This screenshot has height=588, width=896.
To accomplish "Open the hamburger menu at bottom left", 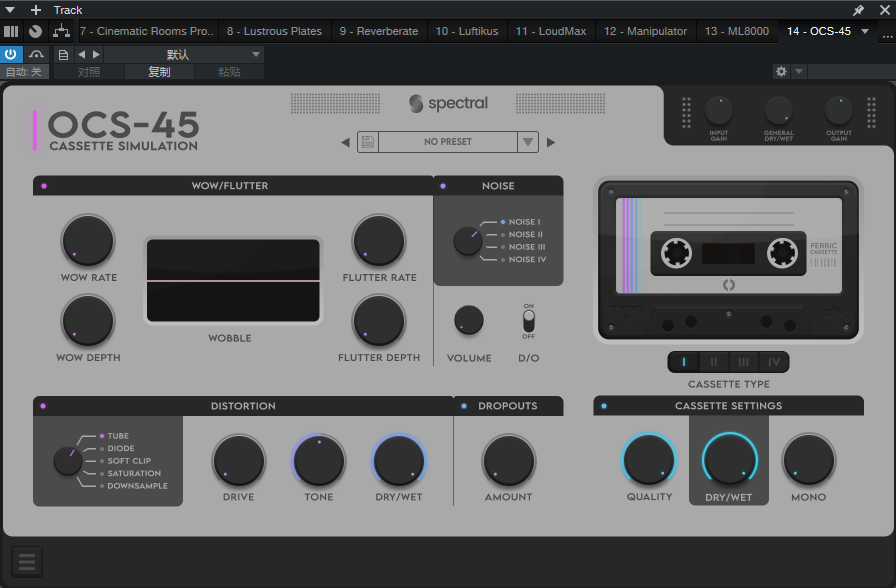I will coord(27,561).
